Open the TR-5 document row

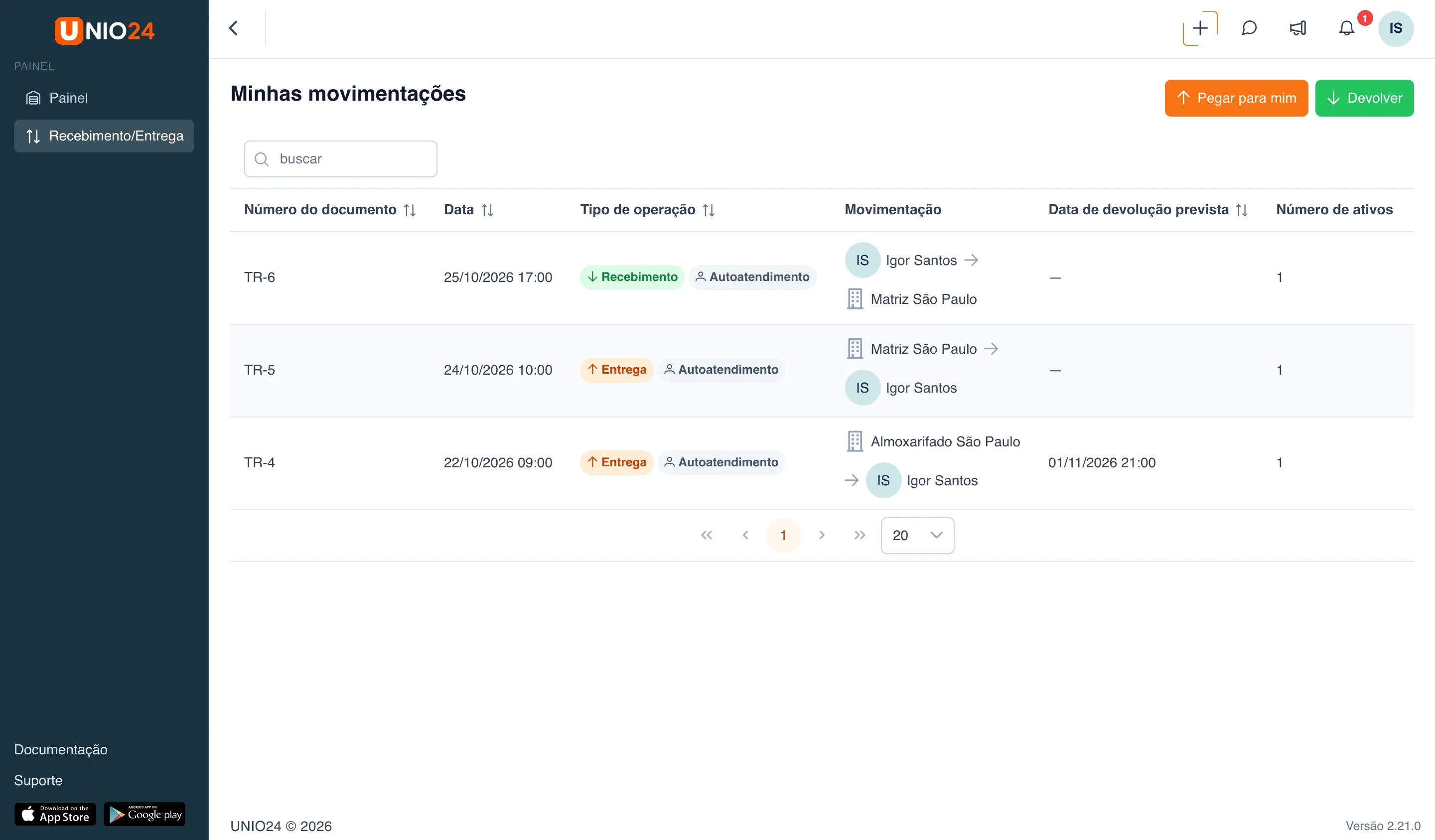tap(821, 370)
